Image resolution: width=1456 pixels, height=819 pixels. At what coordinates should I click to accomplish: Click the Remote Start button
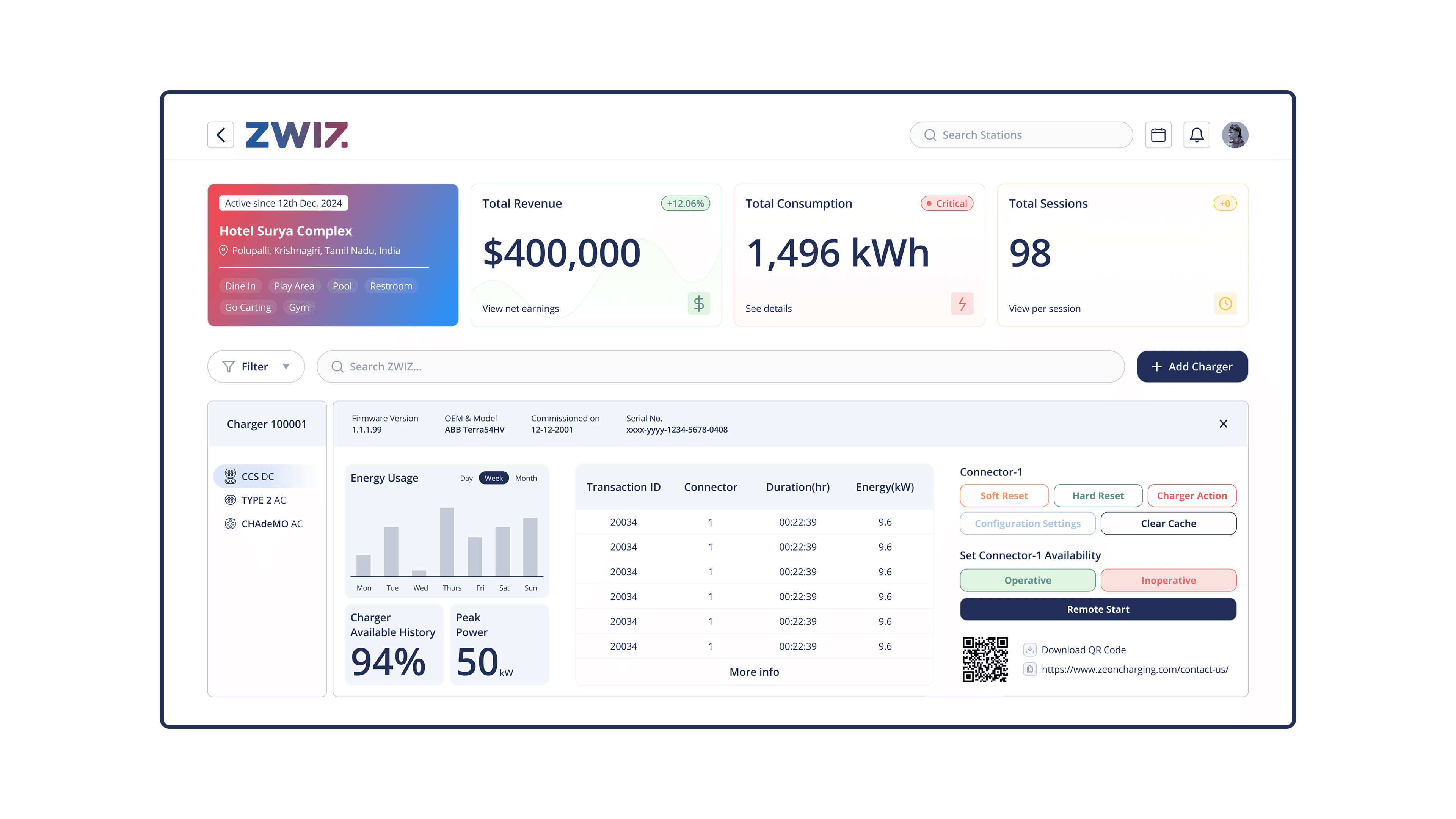(1098, 609)
